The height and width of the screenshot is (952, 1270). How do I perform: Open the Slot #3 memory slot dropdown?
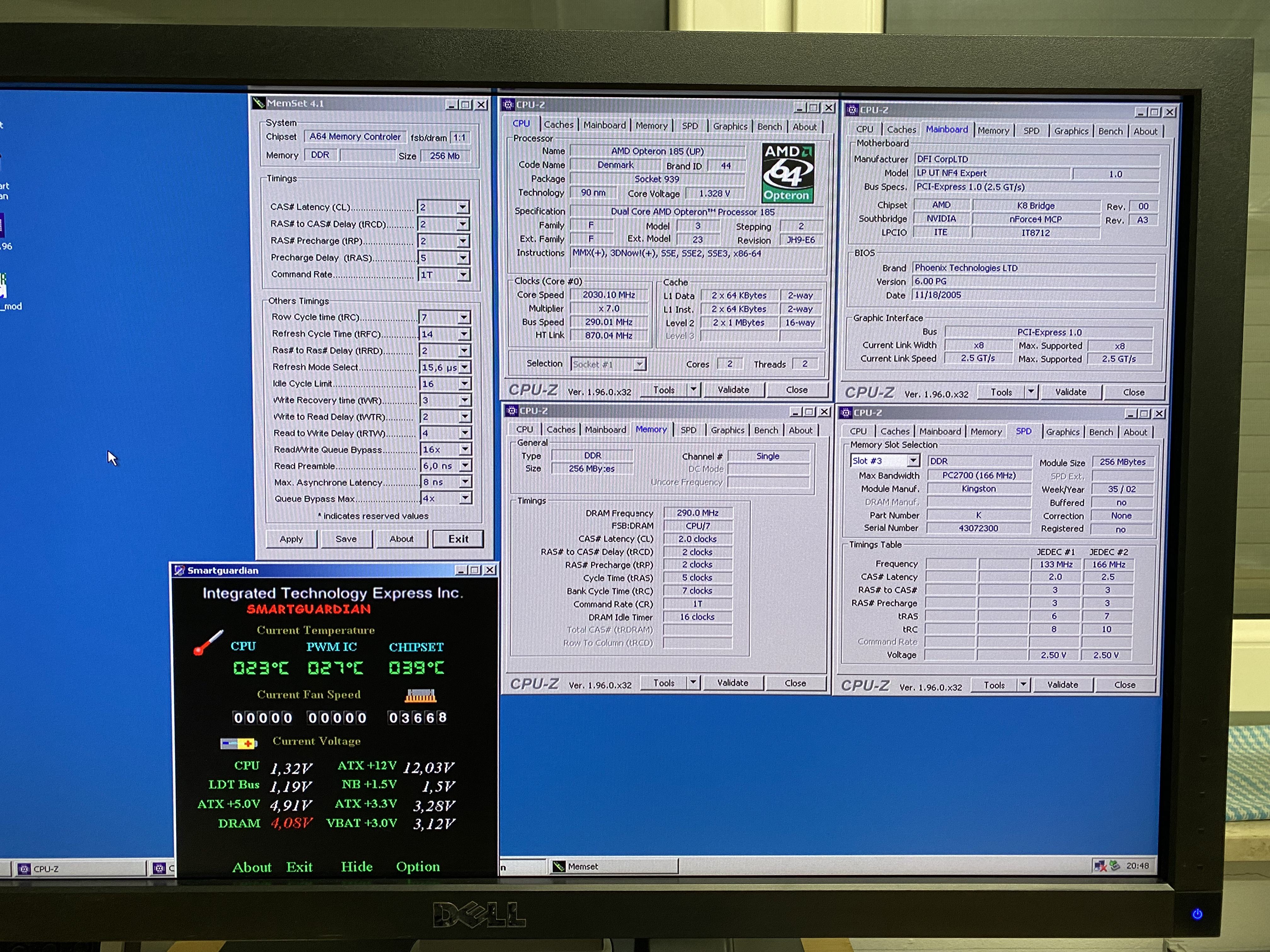[x=913, y=461]
